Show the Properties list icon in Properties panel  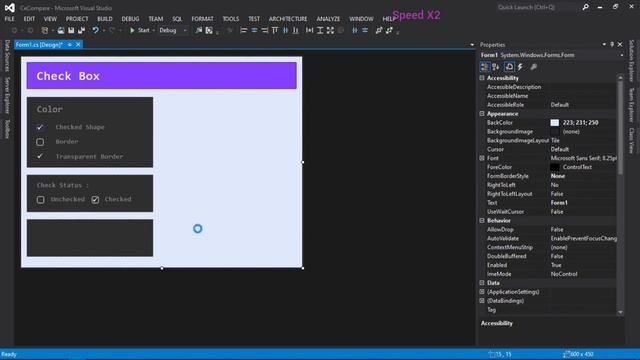click(x=509, y=67)
